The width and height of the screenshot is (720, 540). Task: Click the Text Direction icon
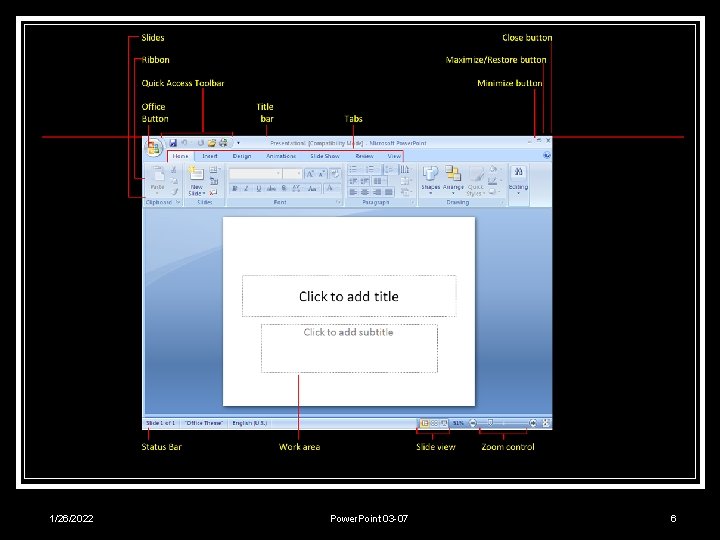[404, 169]
